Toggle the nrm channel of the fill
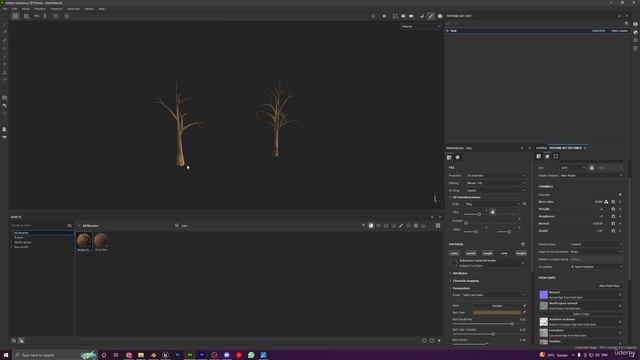640x360 pixels. [x=504, y=253]
